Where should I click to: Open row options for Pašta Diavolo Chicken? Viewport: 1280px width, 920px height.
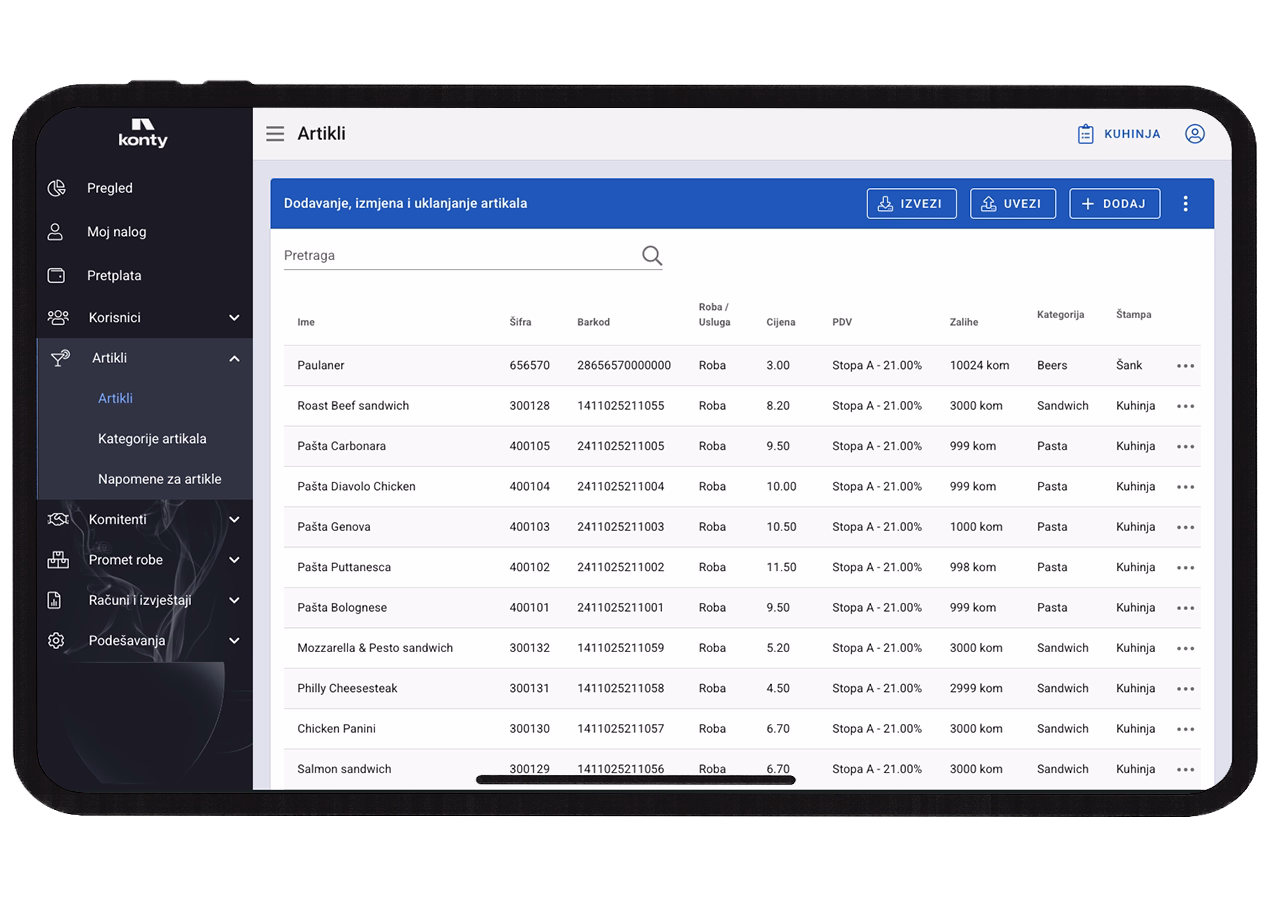pyautogui.click(x=1186, y=487)
